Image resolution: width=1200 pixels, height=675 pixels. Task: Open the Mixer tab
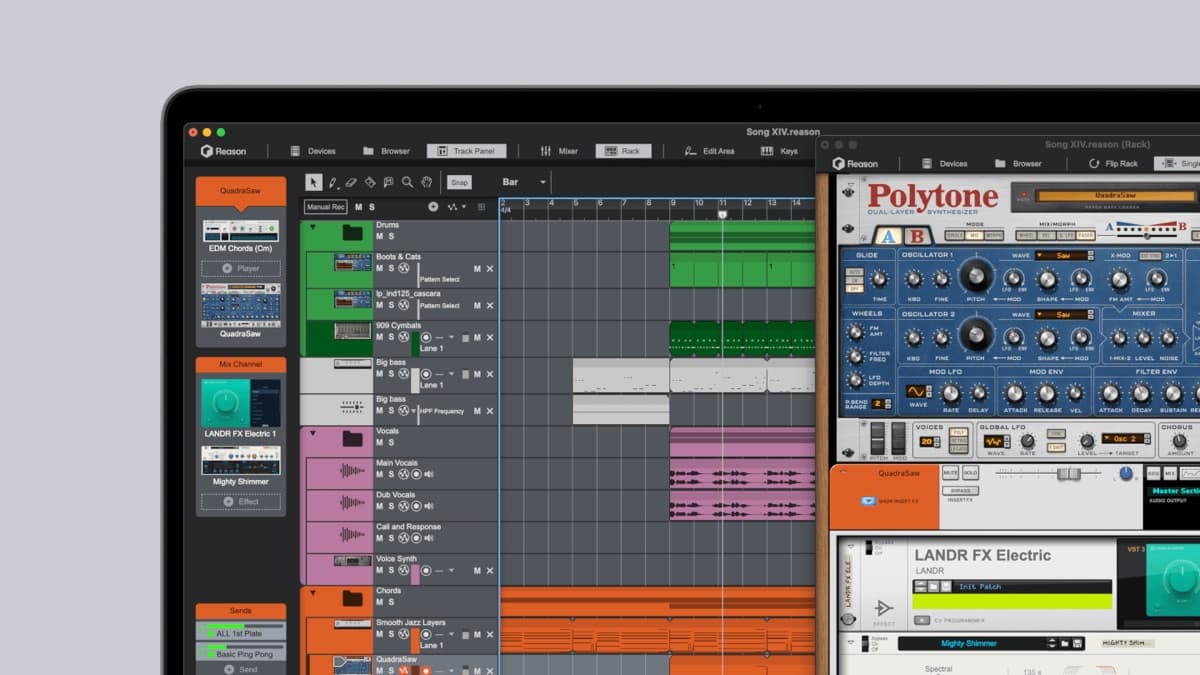[559, 151]
